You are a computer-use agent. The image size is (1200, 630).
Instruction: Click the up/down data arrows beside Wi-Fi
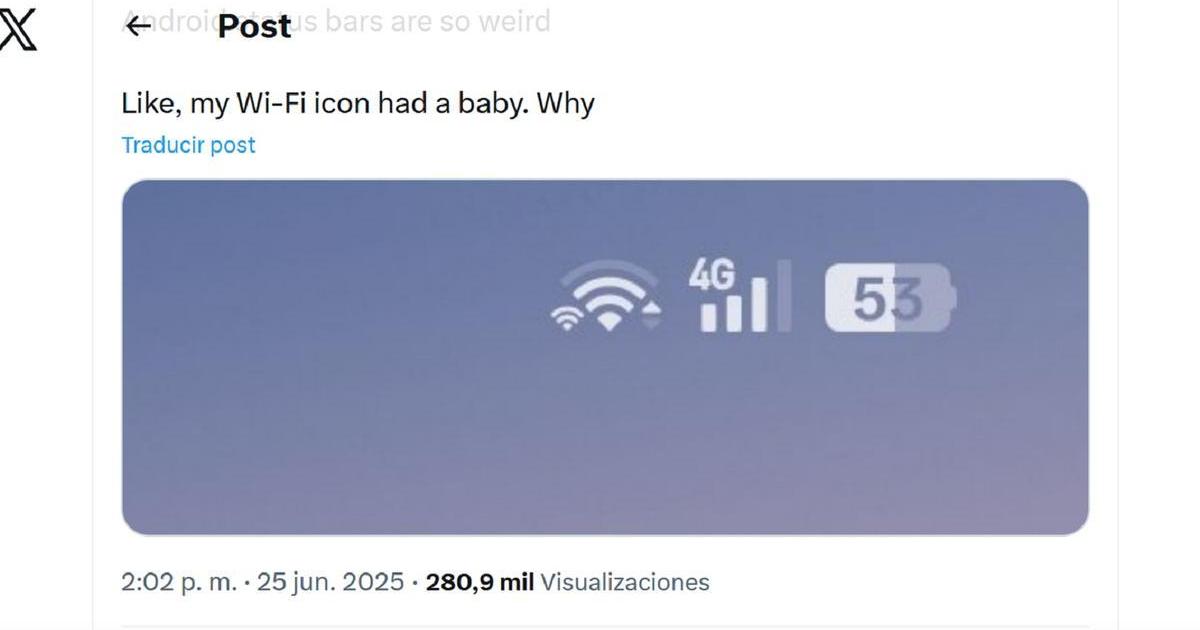pyautogui.click(x=653, y=315)
